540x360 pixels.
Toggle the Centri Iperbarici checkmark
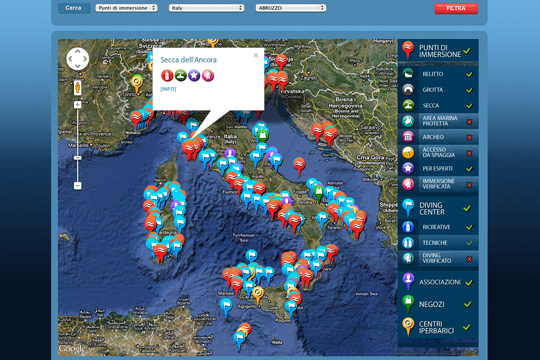click(x=467, y=327)
